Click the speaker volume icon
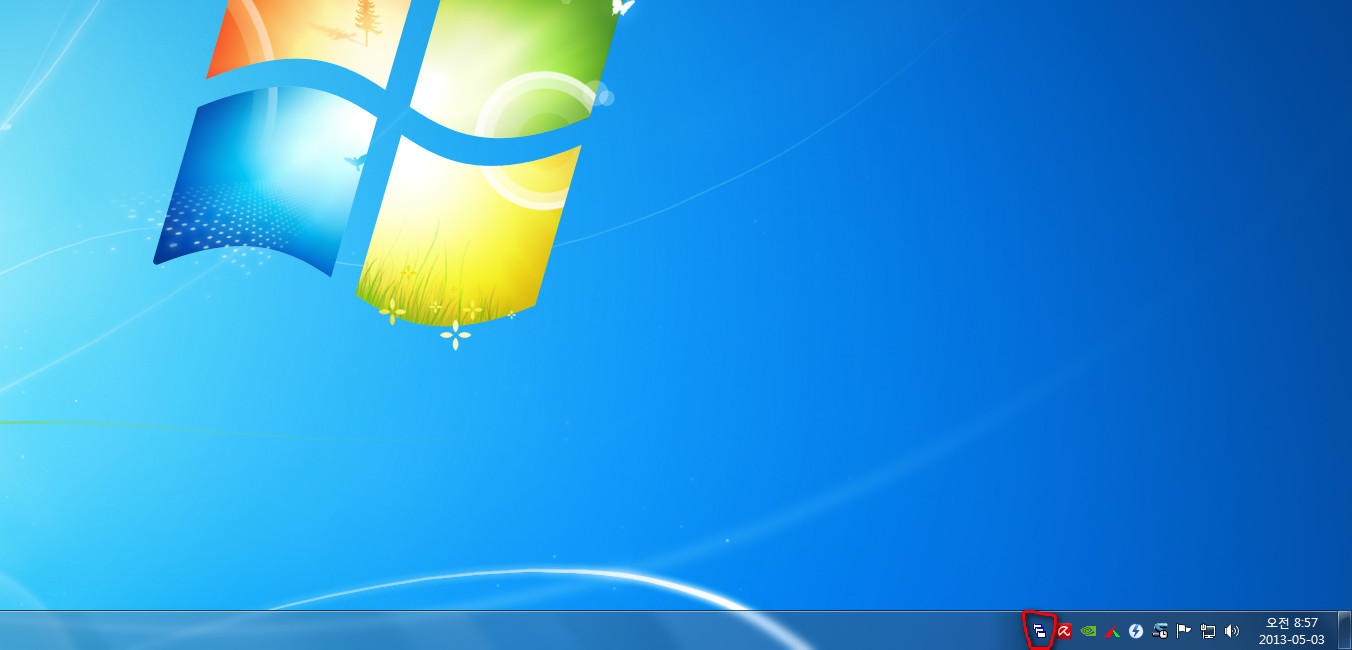This screenshot has width=1352, height=650. coord(1232,631)
